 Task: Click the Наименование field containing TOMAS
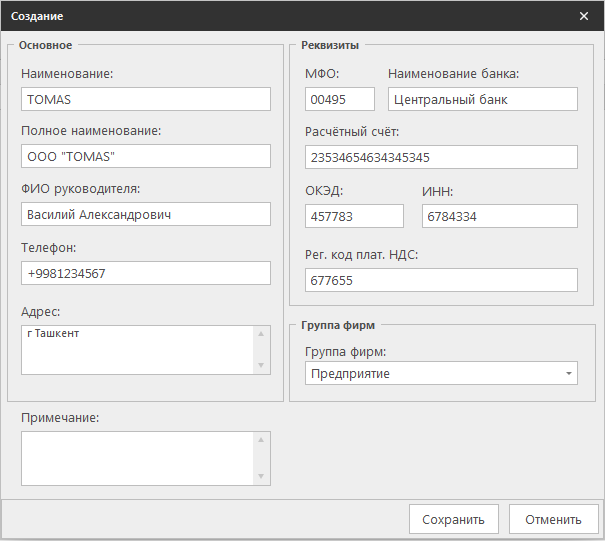(145, 99)
